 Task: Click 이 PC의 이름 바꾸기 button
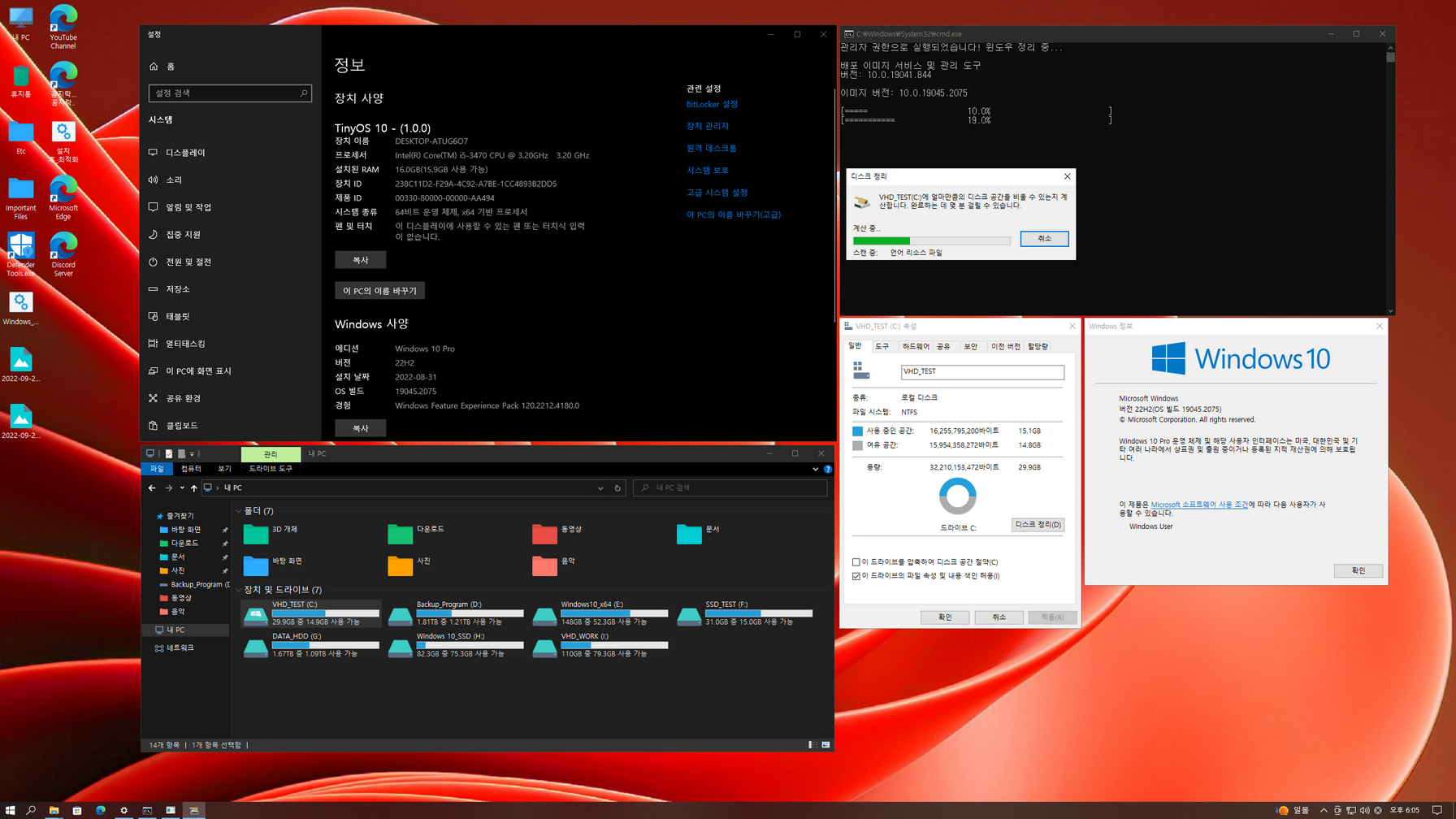(x=379, y=291)
